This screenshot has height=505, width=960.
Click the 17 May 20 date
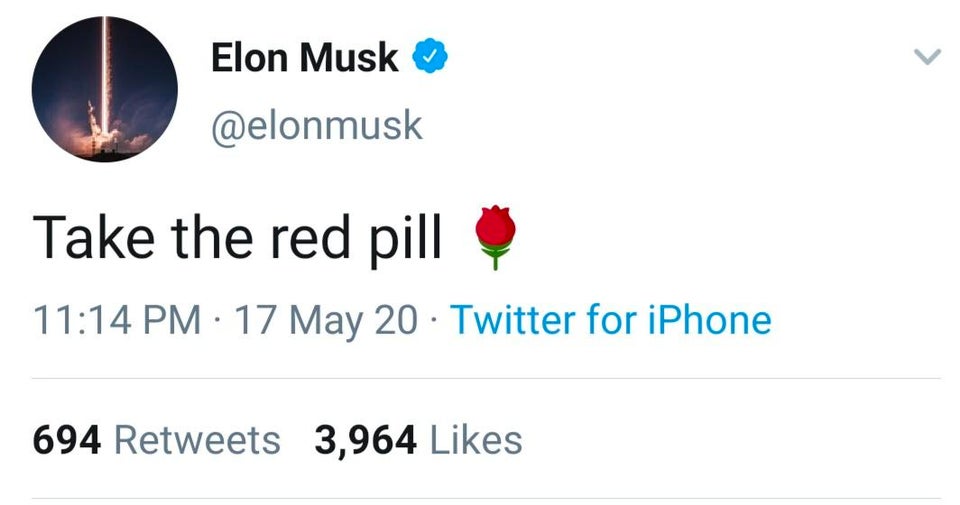point(326,320)
